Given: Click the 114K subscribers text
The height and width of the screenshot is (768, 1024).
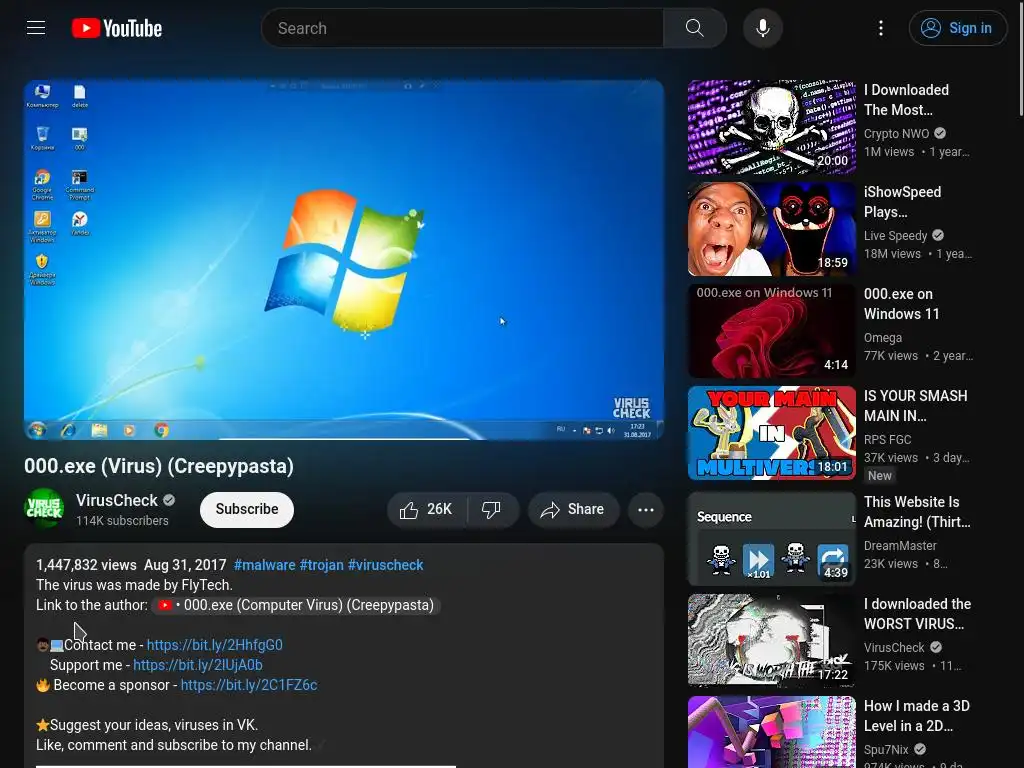Looking at the screenshot, I should (122, 520).
